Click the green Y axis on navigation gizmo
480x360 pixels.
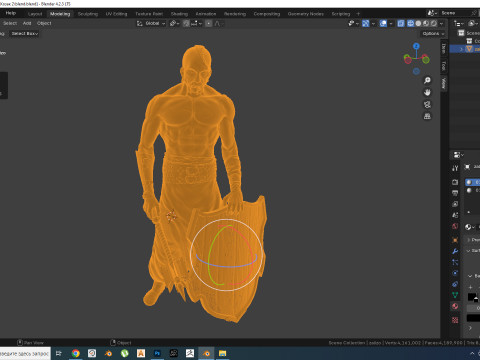426,60
